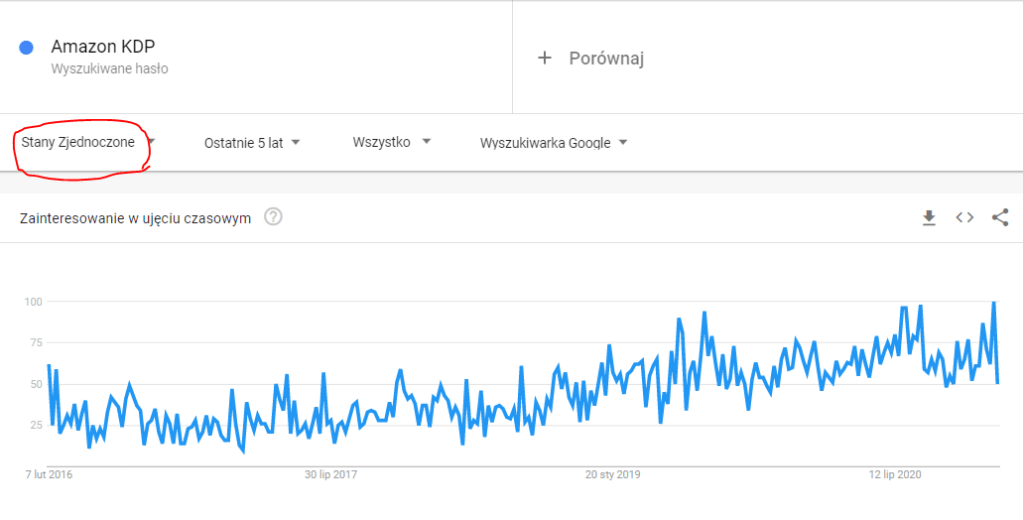Click the 20 sty 2019 axis label
Viewport: 1023px width, 520px height.
coord(613,474)
